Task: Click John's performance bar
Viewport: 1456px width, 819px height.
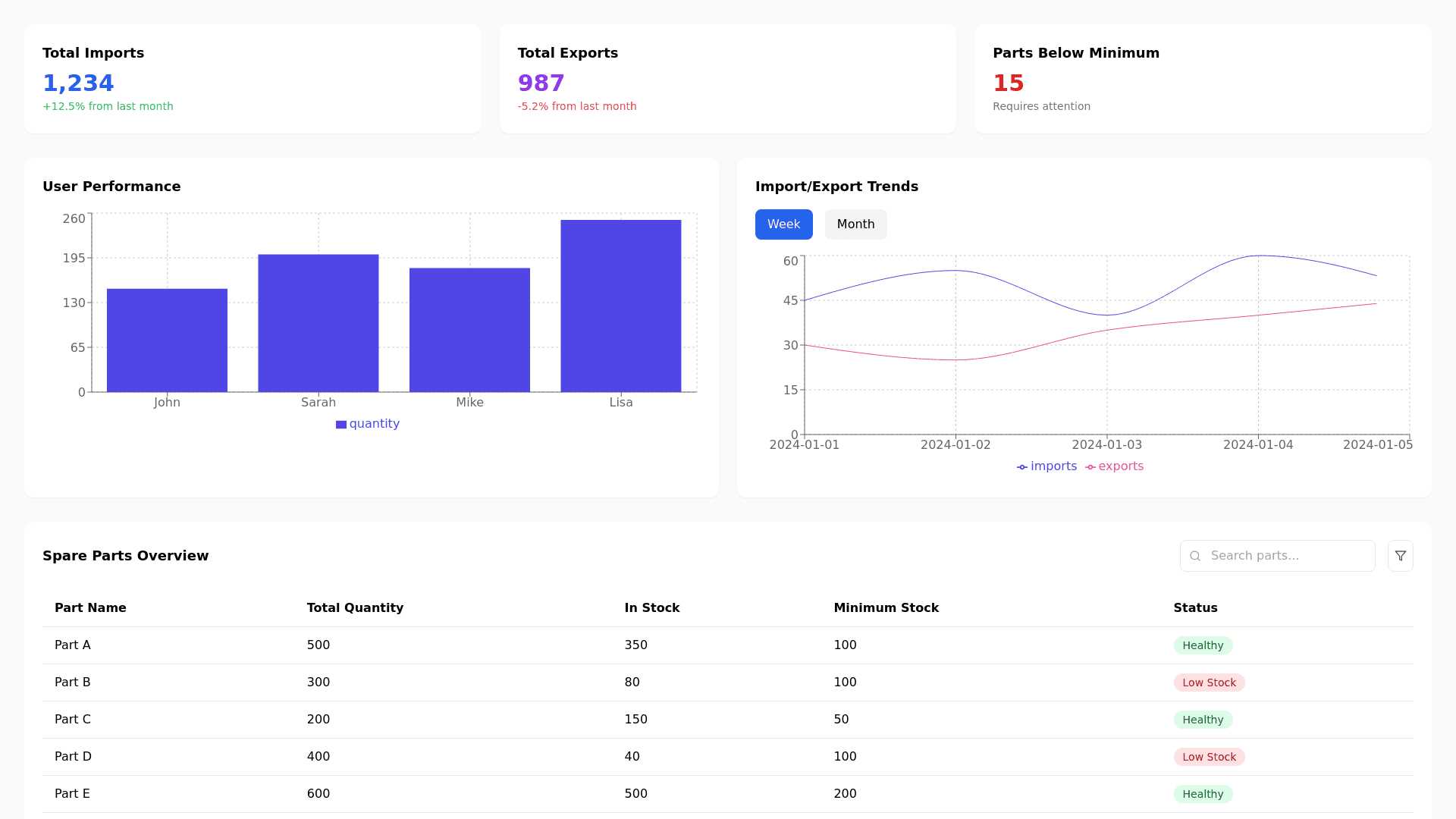Action: point(167,340)
